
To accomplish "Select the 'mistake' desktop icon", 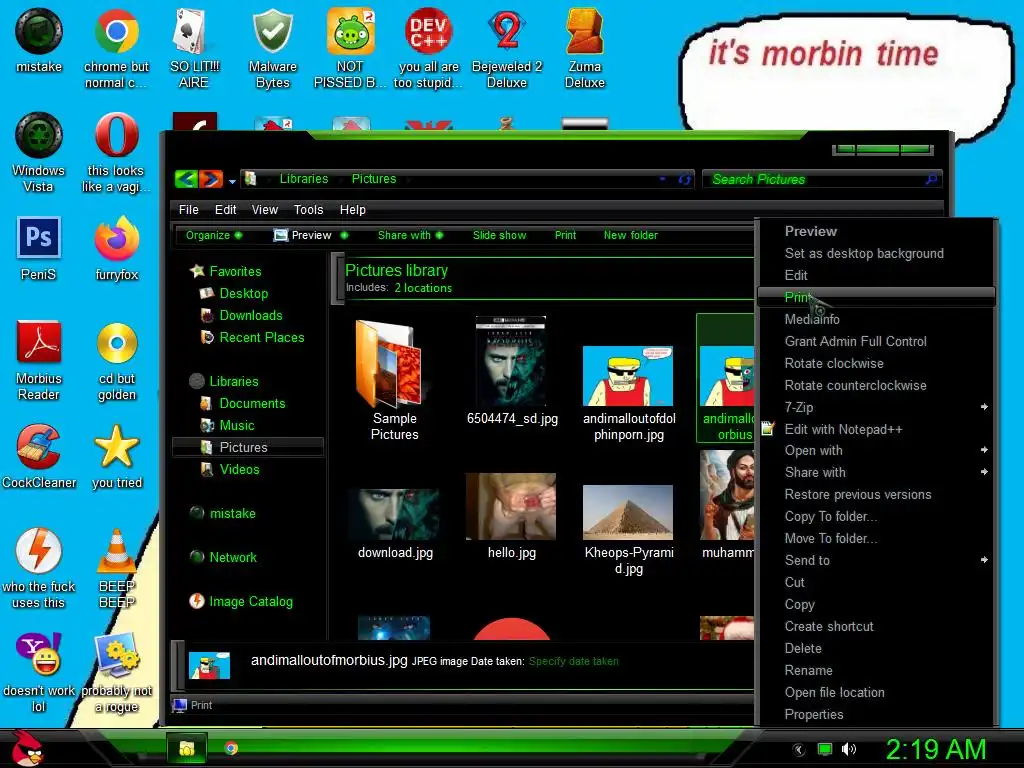I will (39, 31).
